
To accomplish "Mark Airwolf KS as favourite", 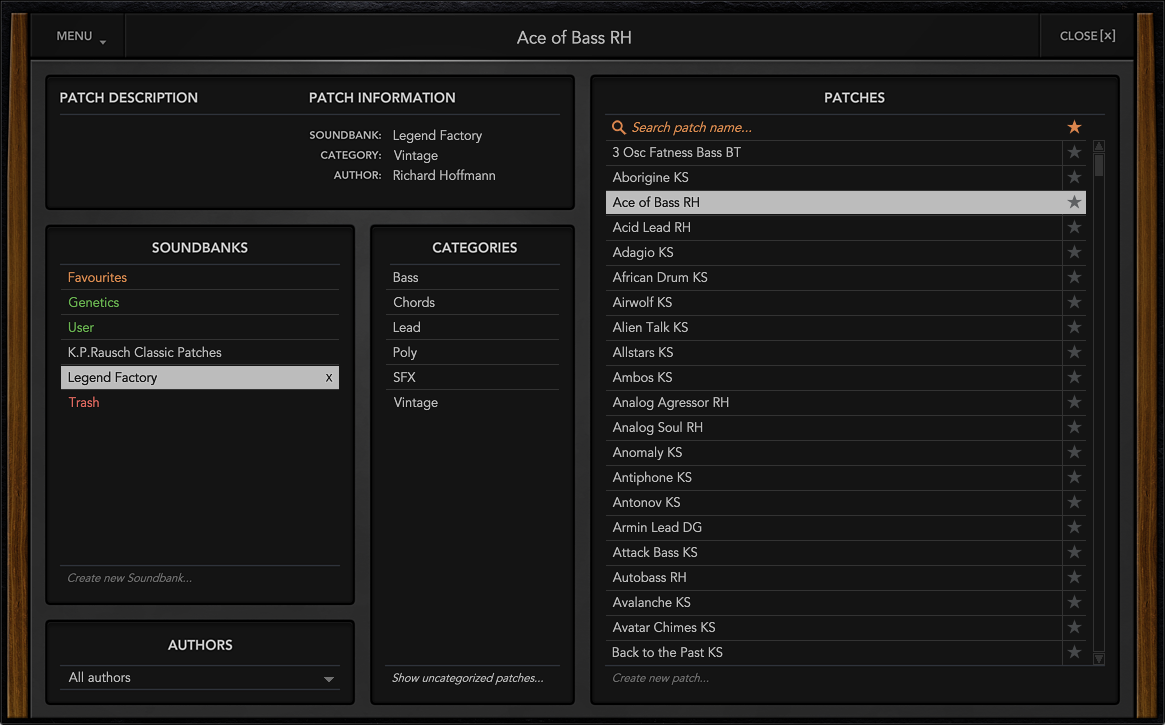I will click(1074, 302).
